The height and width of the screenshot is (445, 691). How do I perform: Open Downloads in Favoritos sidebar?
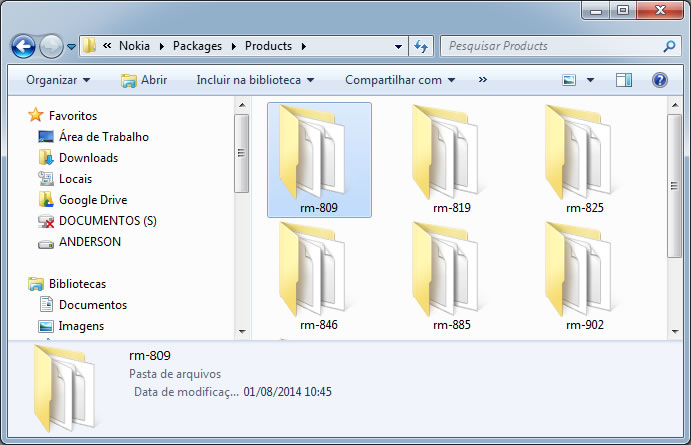(88, 158)
